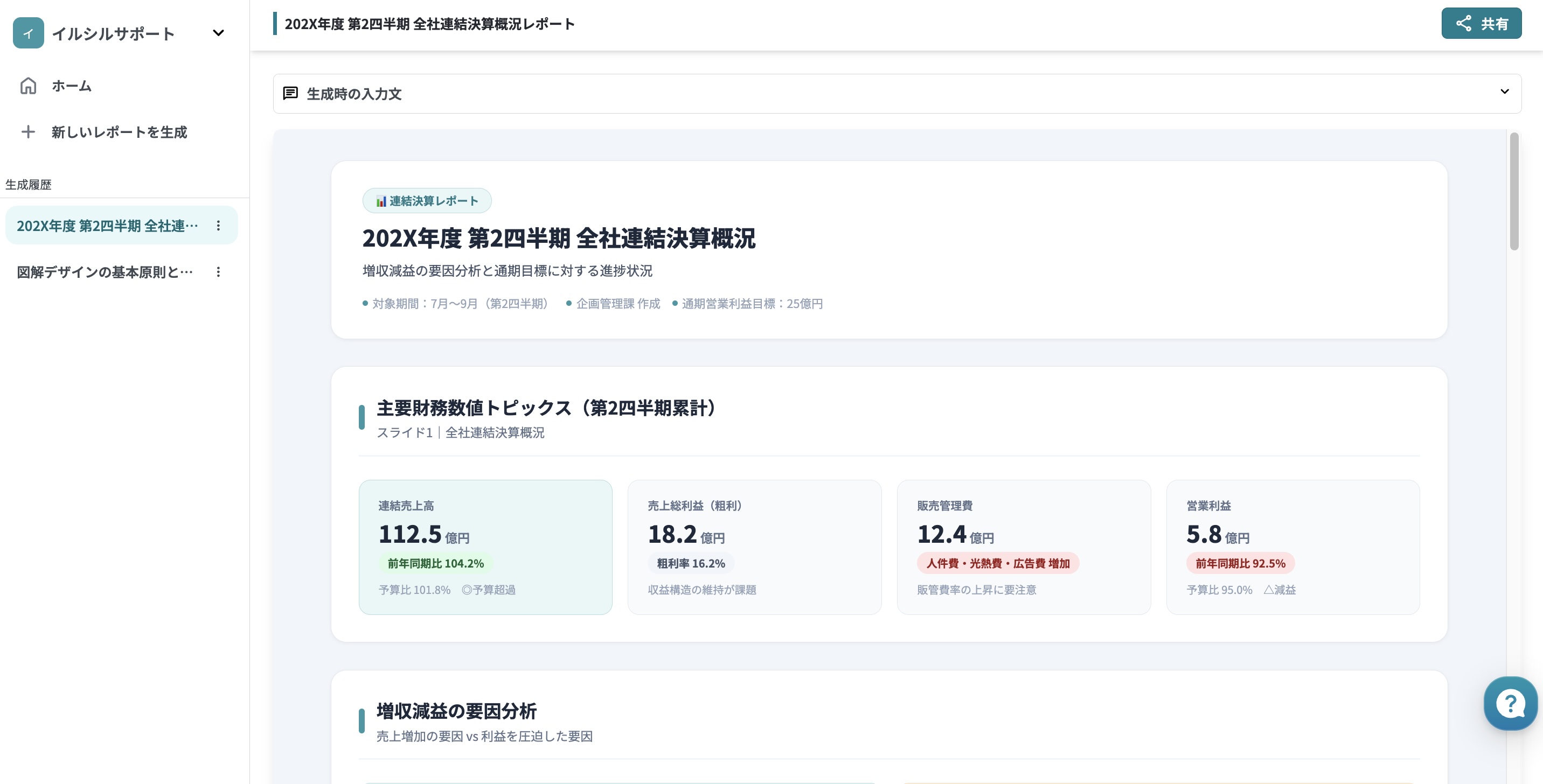Screen dimensions: 1543x784
Task: Click the 連結決算レポート badge
Action: (427, 200)
